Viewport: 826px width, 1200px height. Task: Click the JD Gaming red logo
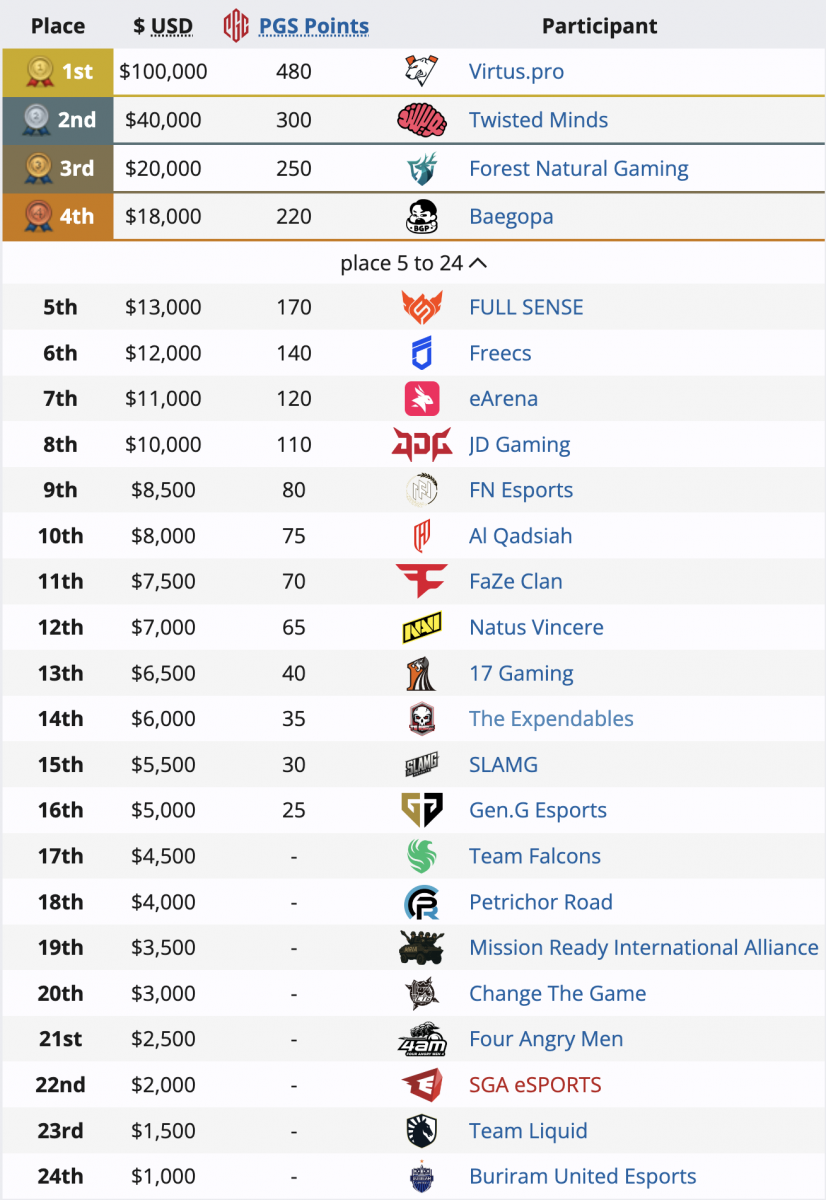click(421, 445)
